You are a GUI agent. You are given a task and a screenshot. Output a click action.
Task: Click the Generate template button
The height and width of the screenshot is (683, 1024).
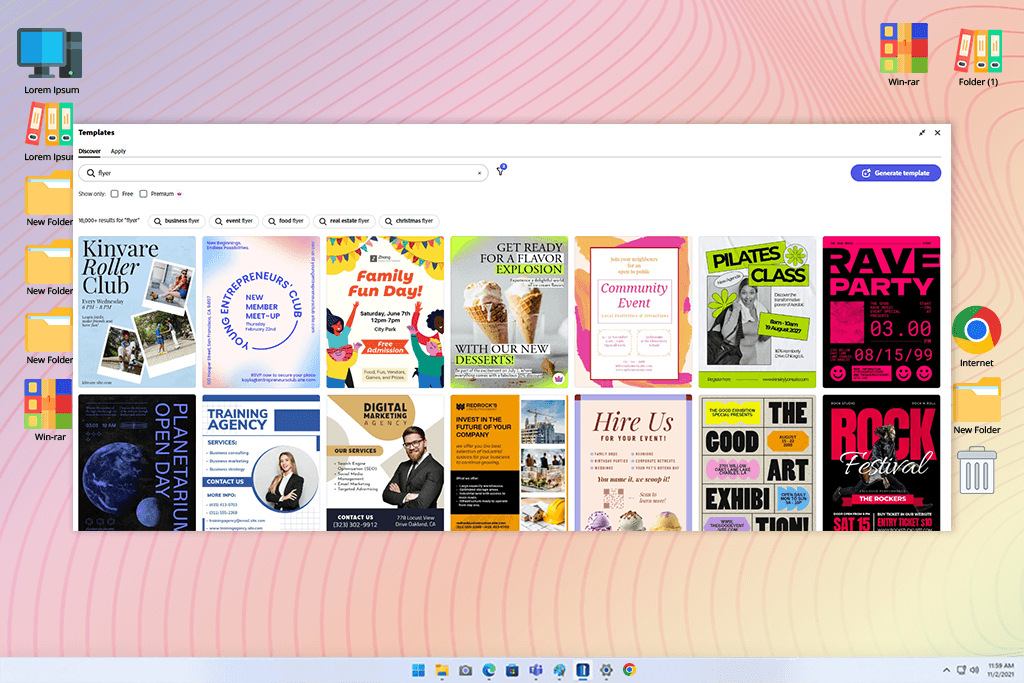point(895,173)
